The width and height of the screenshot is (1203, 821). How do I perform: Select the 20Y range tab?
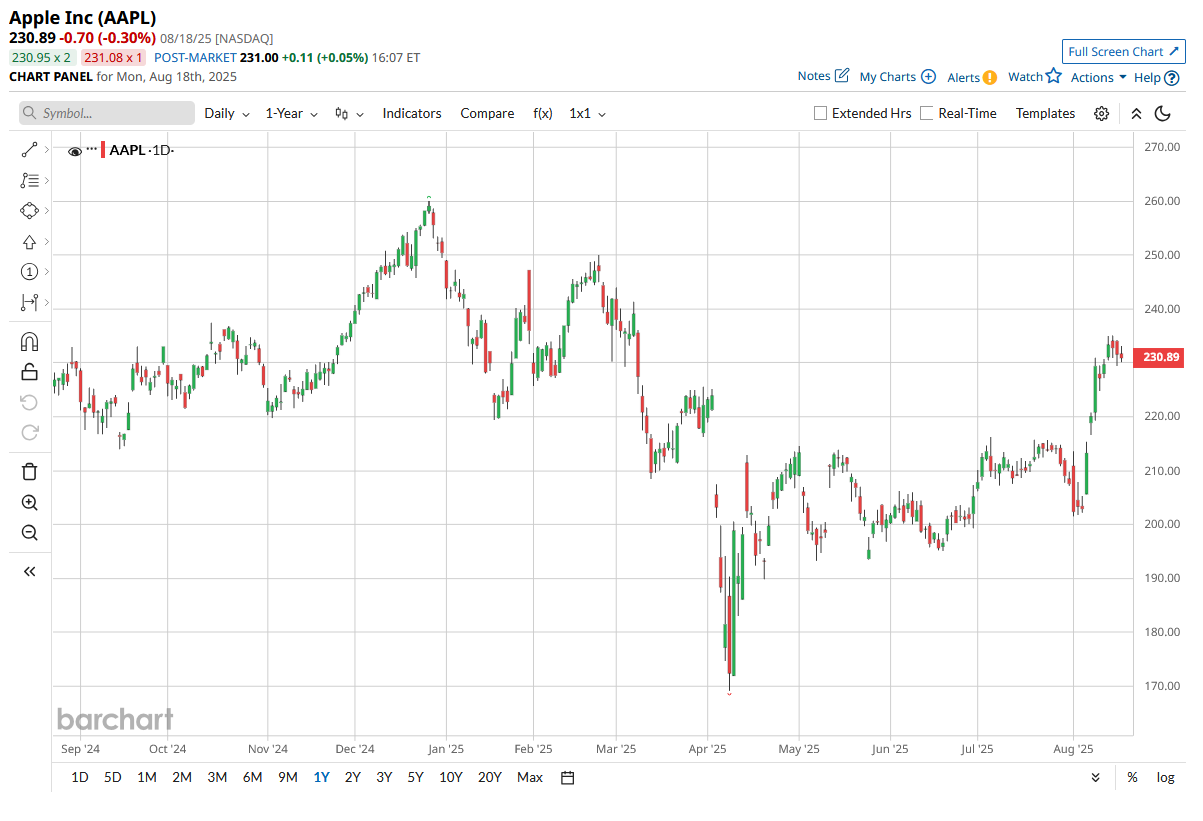click(x=490, y=777)
